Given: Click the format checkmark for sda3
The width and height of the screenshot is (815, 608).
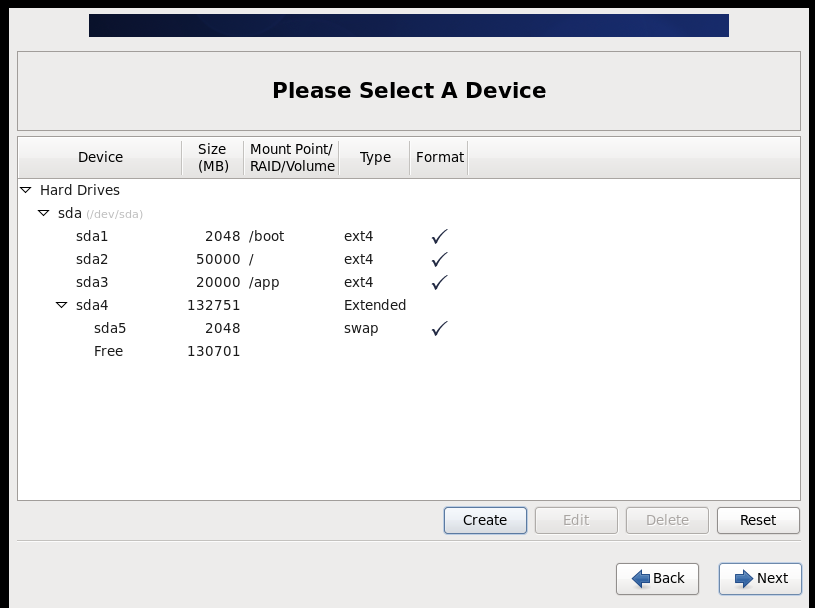Looking at the screenshot, I should click(439, 282).
